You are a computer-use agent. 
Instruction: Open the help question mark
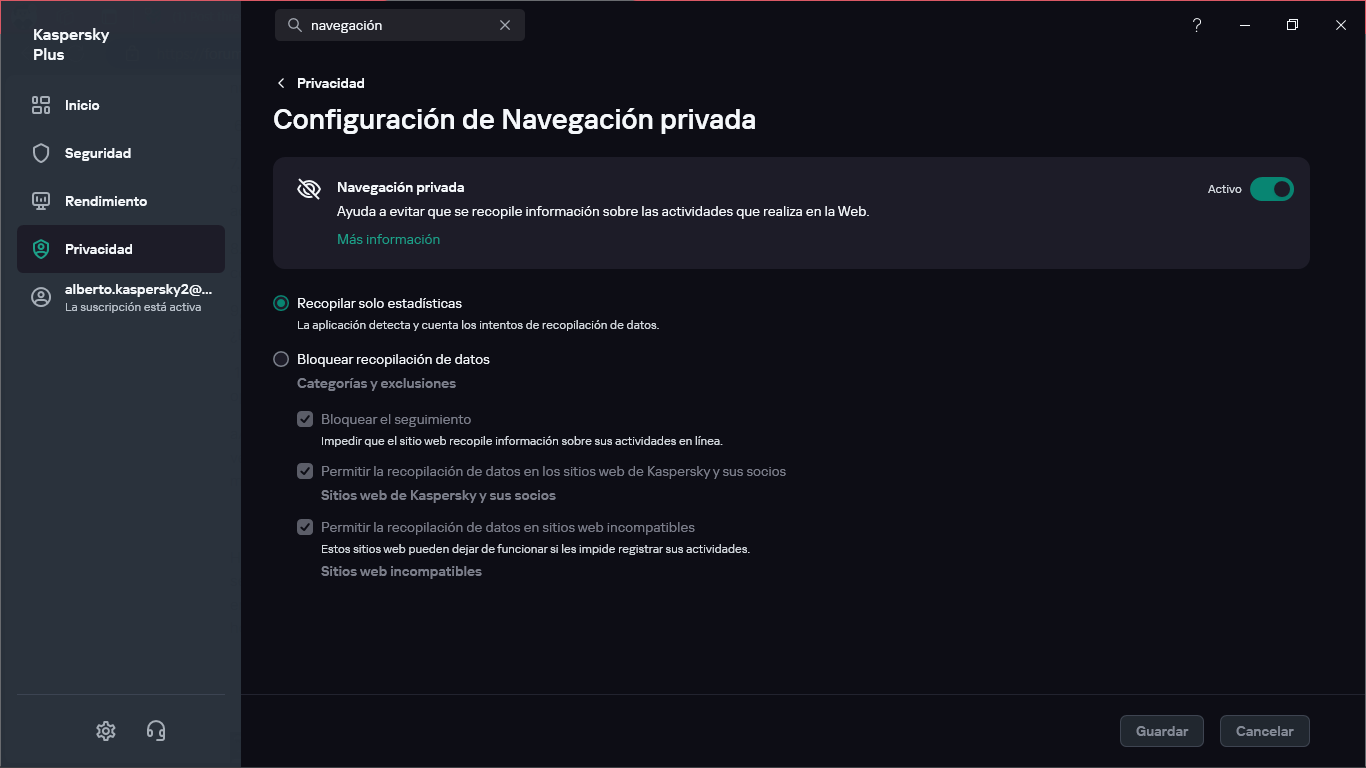point(1197,25)
